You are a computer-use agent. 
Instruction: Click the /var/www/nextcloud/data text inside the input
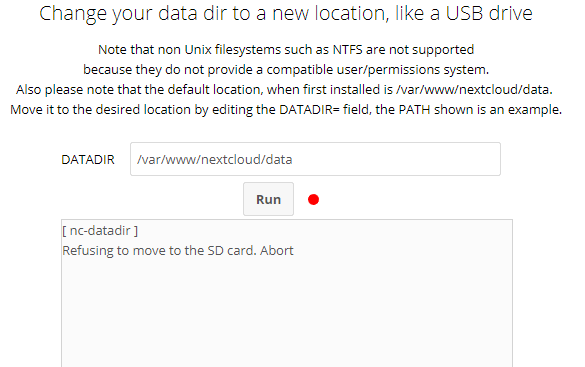(x=215, y=160)
